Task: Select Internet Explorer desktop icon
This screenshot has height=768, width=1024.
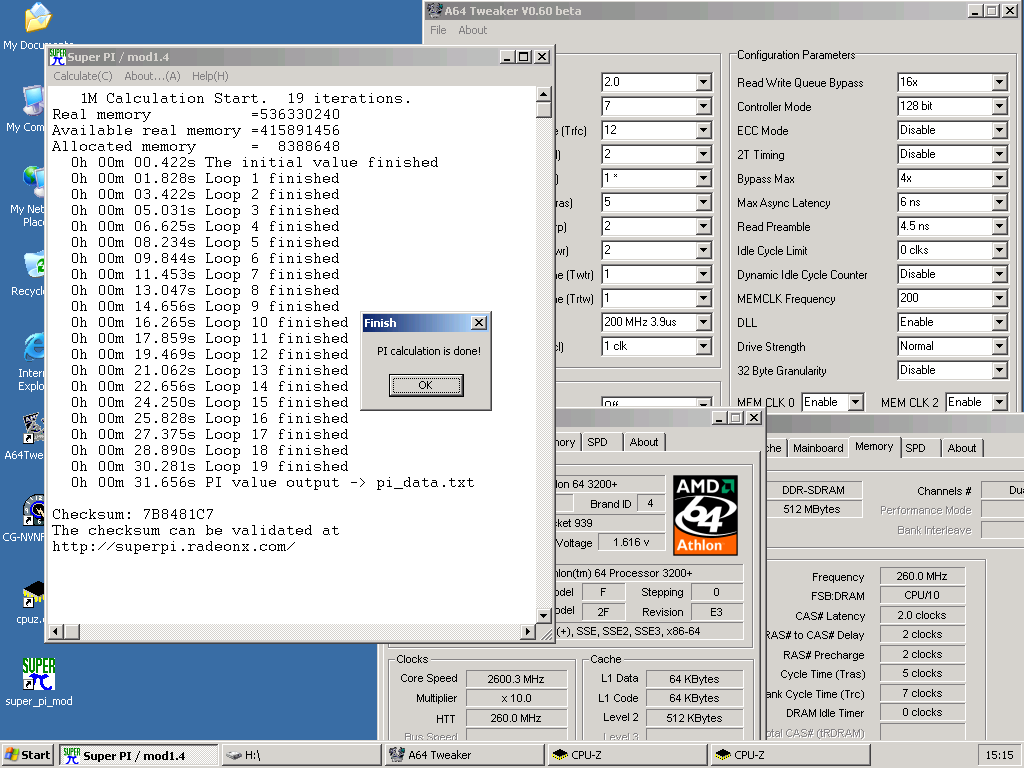Action: [33, 347]
